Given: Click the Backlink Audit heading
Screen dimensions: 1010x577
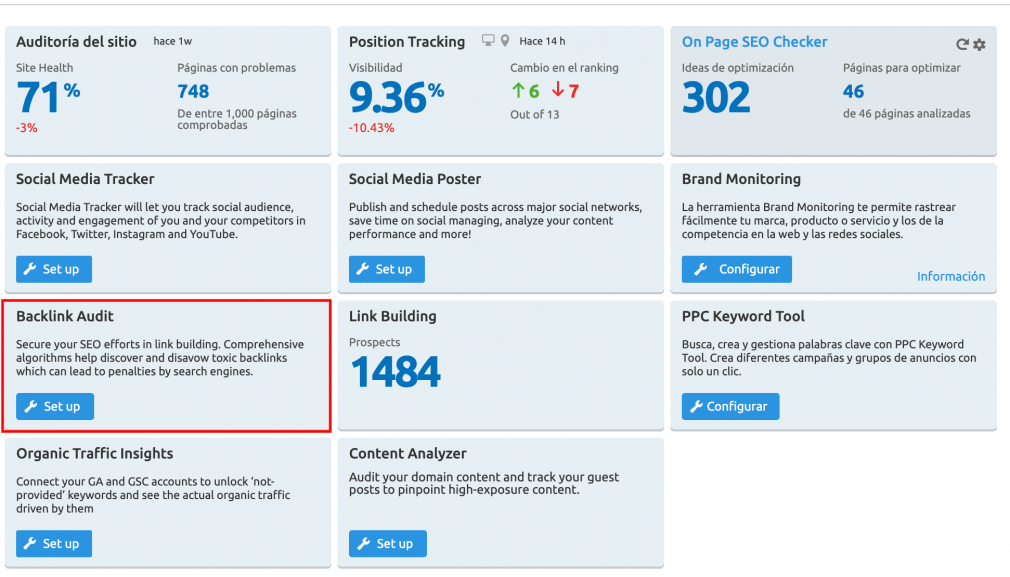Looking at the screenshot, I should 64,316.
